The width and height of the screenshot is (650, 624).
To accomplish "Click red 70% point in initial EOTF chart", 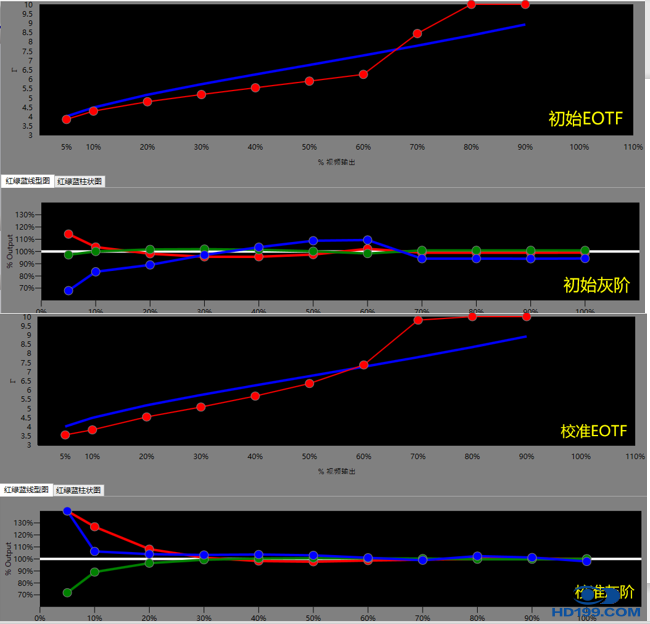I will click(417, 34).
